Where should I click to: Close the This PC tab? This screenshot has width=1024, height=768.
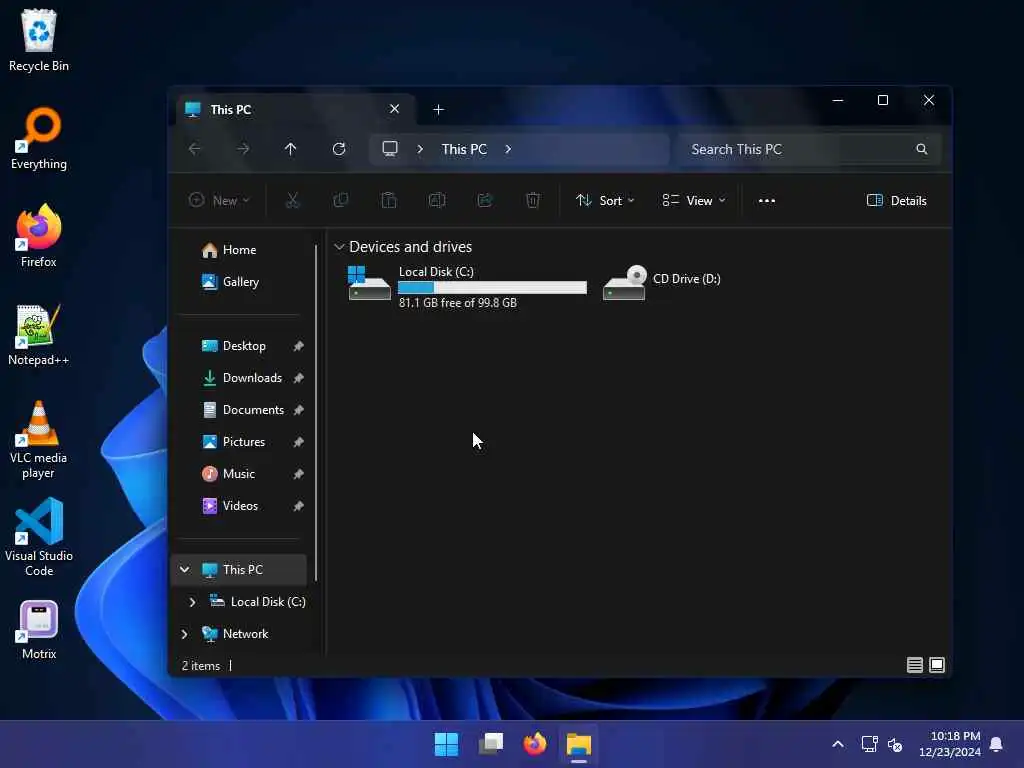[394, 109]
